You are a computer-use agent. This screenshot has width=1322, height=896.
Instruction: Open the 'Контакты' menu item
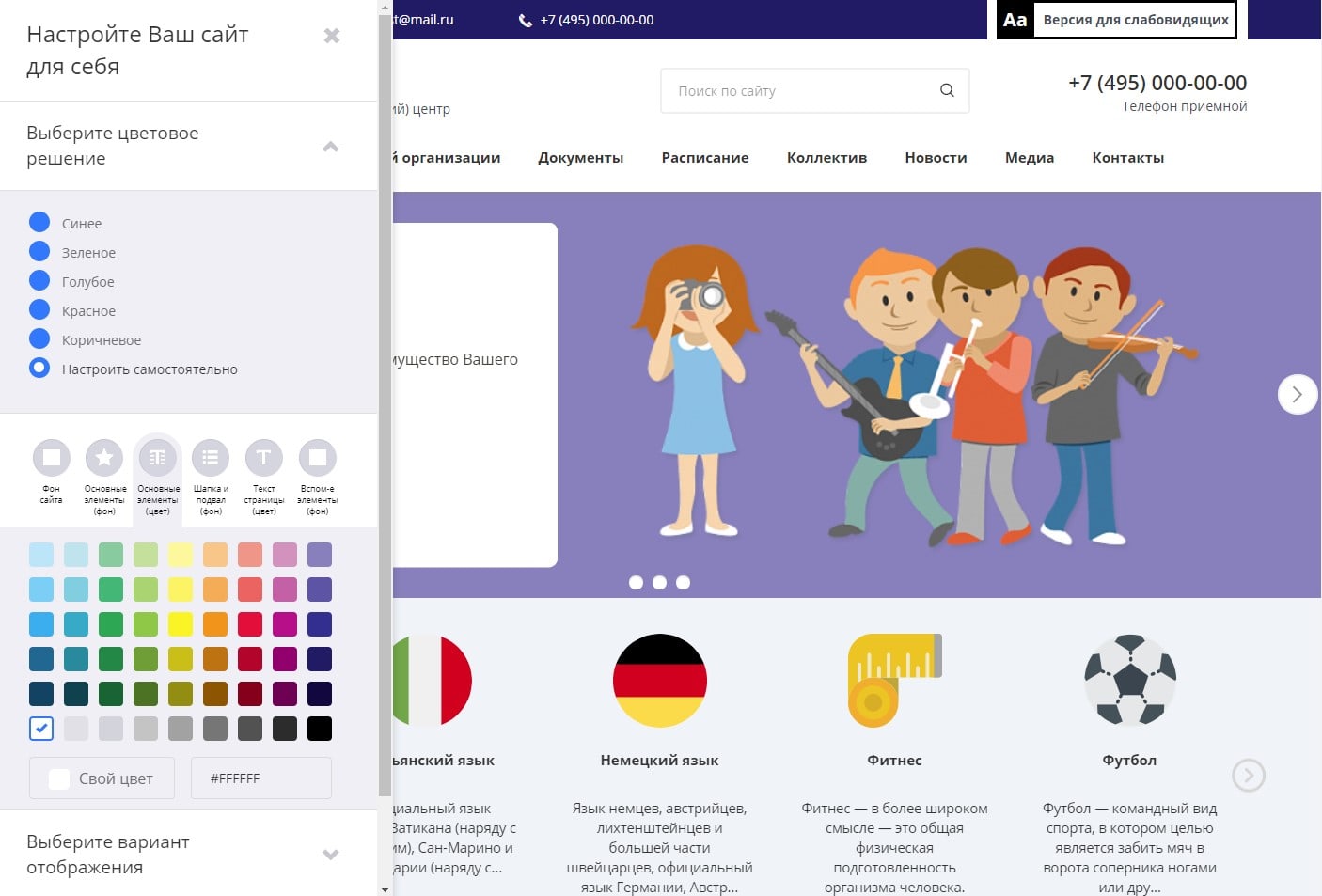coord(1127,158)
